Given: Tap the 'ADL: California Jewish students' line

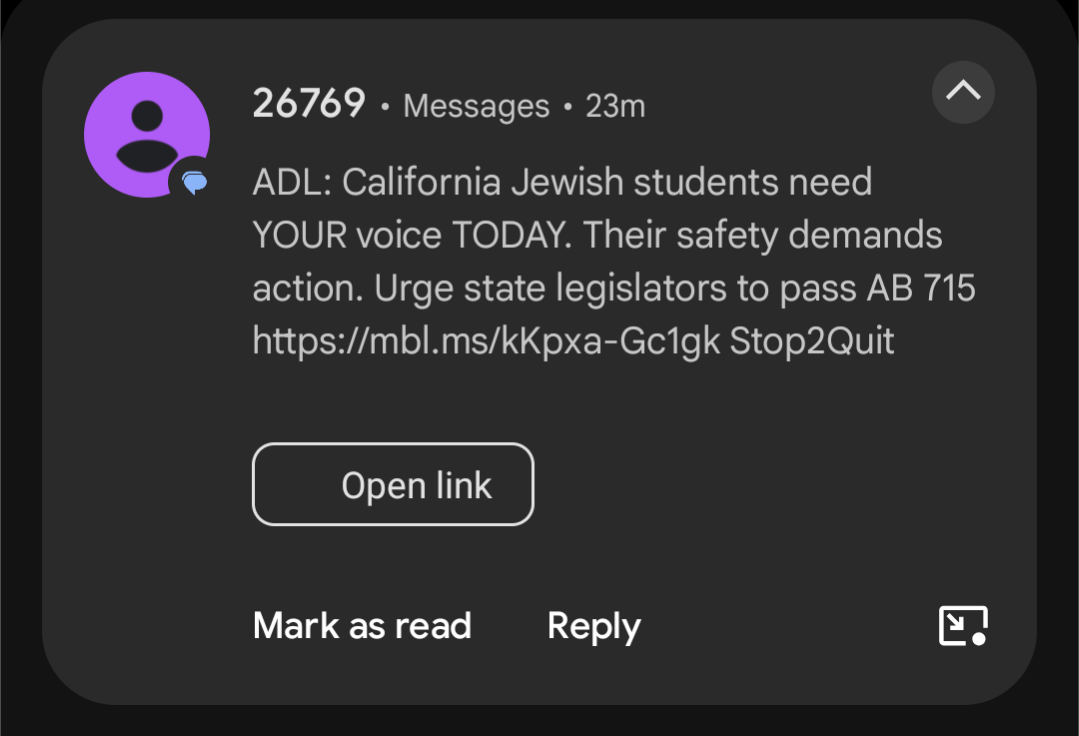Looking at the screenshot, I should coord(562,183).
